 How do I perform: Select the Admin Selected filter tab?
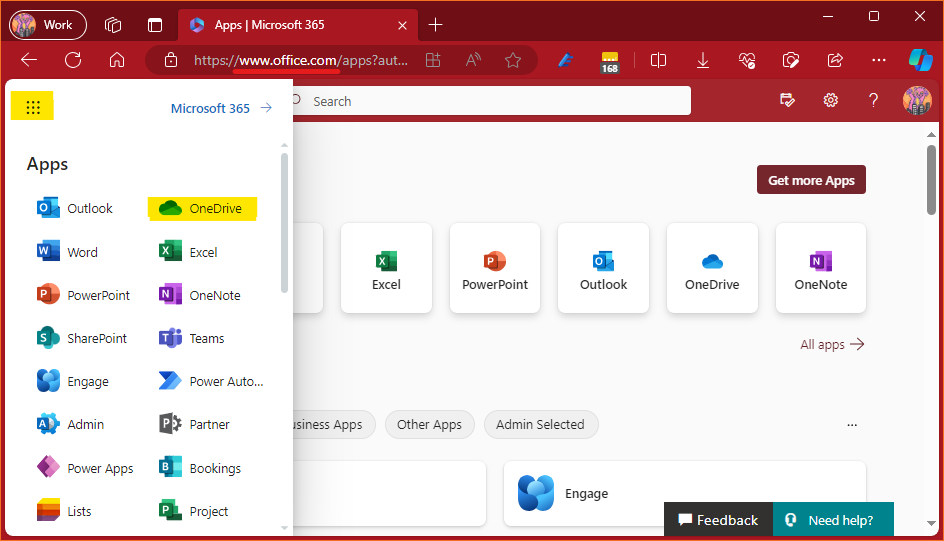tap(541, 424)
